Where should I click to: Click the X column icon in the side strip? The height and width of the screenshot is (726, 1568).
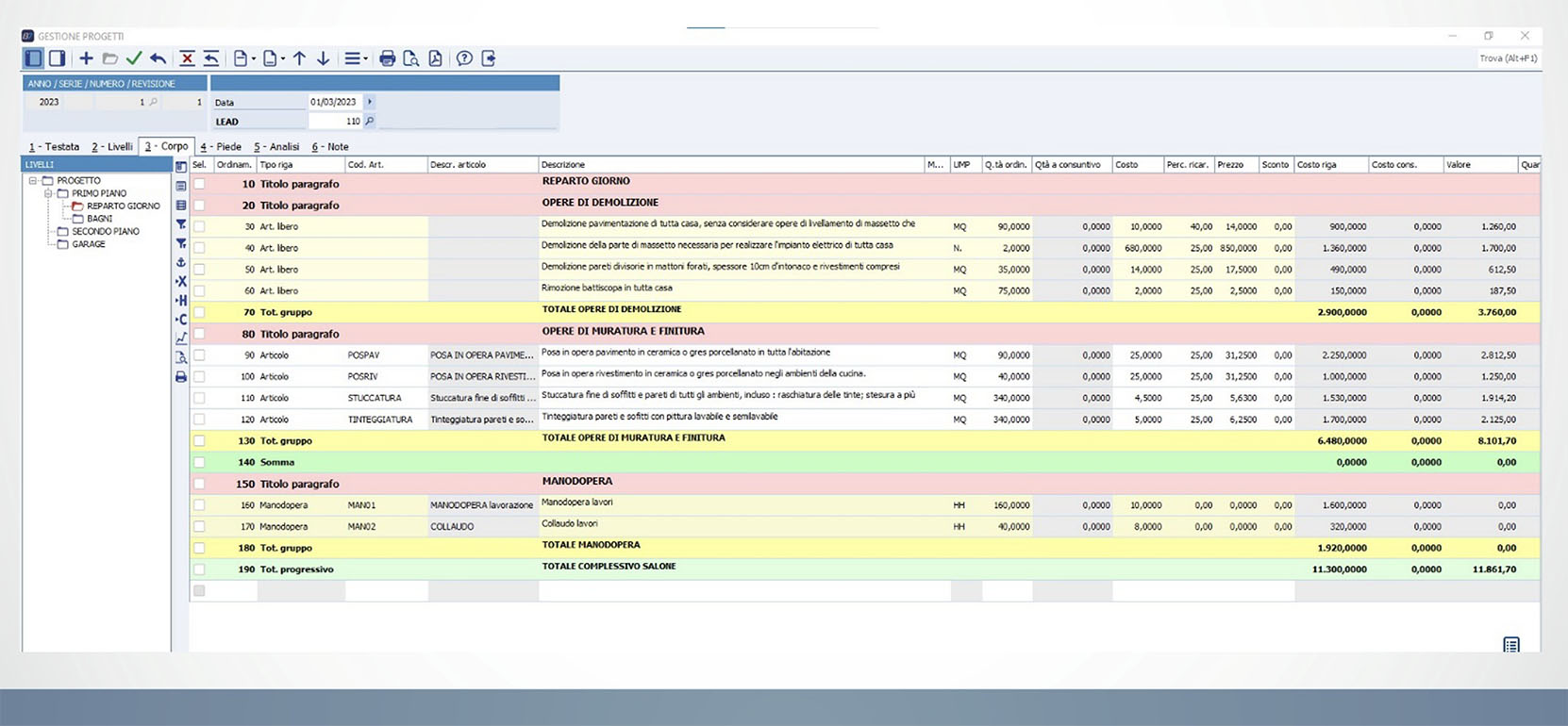(x=181, y=281)
